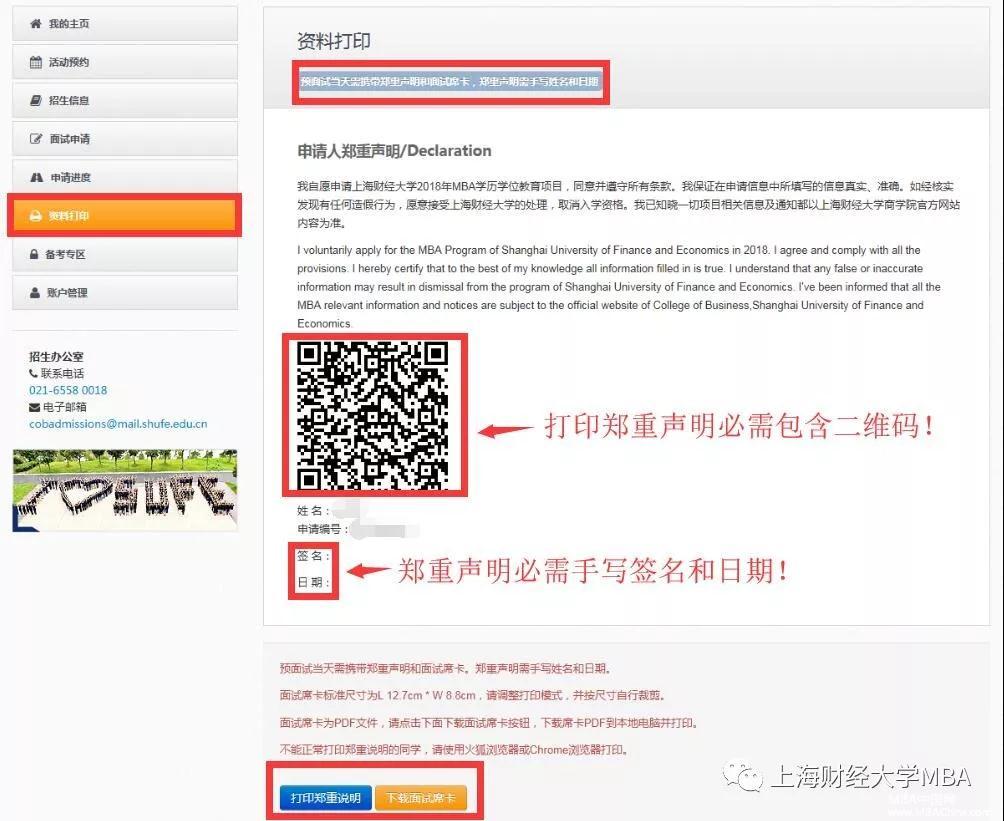Click the 申请人郑重声明/Declaration heading
The height and width of the screenshot is (821, 1004).
pyautogui.click(x=394, y=151)
